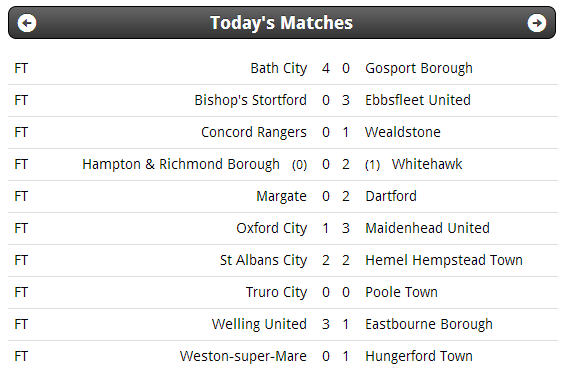This screenshot has height=377, width=565.
Task: Select Oxford City team name
Action: point(272,229)
